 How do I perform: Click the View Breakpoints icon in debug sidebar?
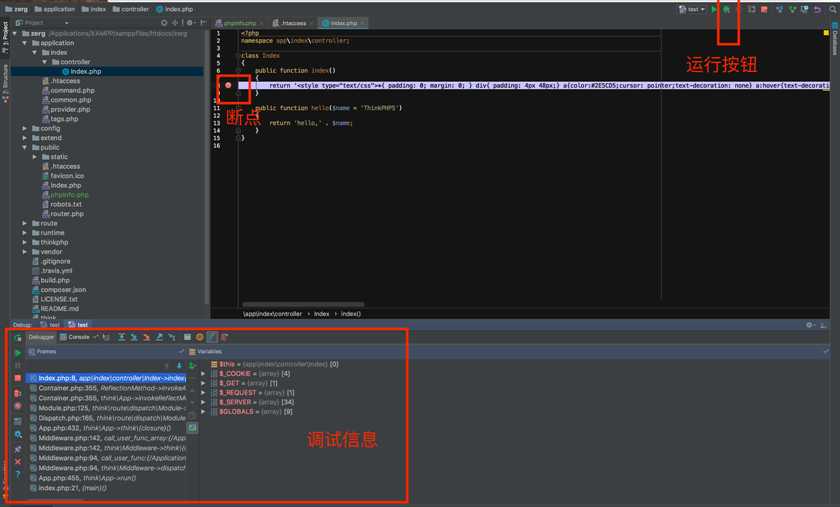point(18,393)
